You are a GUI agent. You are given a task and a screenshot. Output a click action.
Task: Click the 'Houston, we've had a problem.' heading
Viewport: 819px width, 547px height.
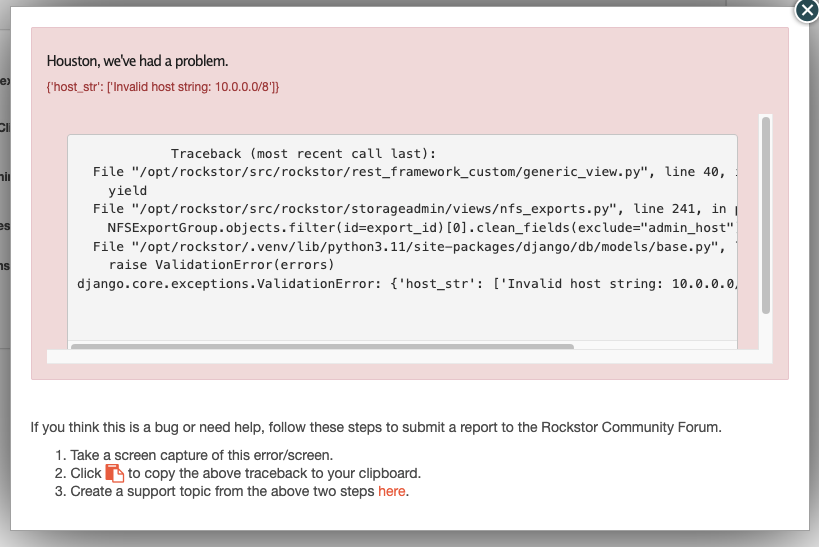[x=138, y=61]
